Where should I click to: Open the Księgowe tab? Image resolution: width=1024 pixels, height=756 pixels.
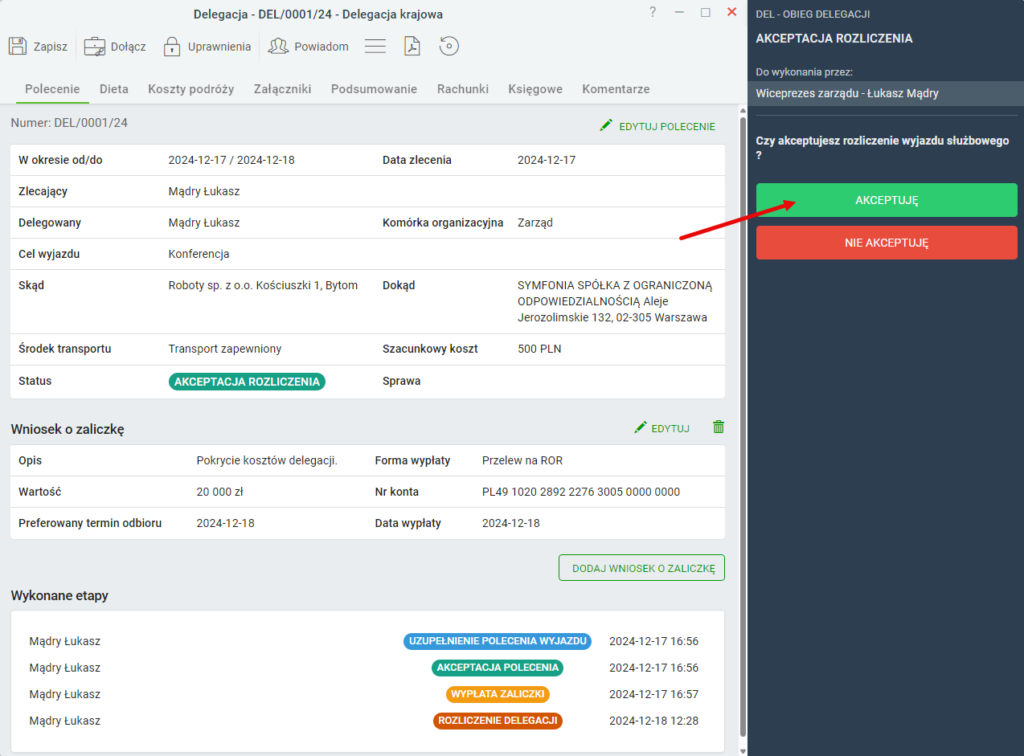(535, 89)
